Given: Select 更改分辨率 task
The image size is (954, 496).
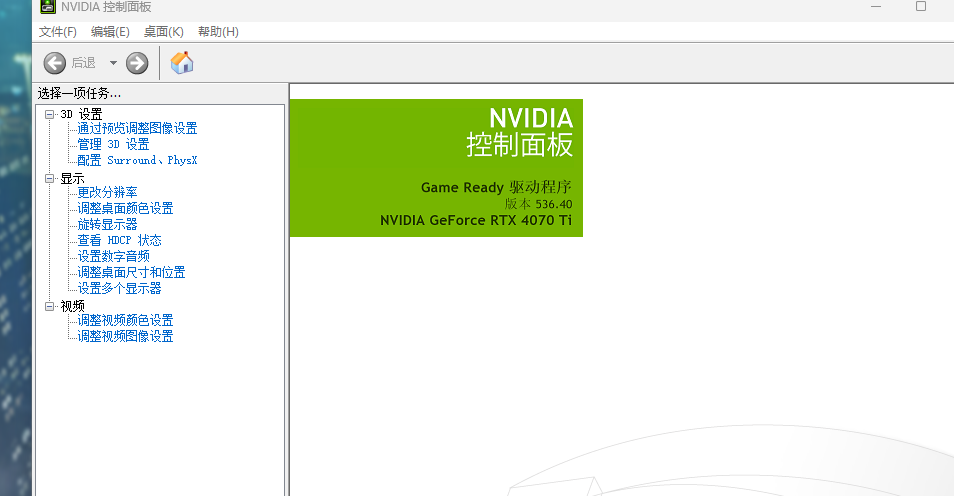Looking at the screenshot, I should pyautogui.click(x=107, y=192).
